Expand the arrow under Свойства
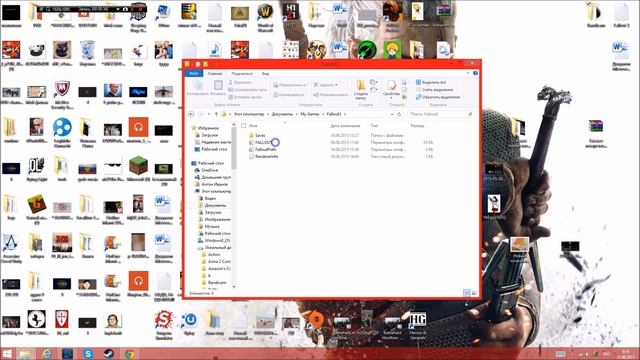The height and width of the screenshot is (360, 640). click(391, 98)
